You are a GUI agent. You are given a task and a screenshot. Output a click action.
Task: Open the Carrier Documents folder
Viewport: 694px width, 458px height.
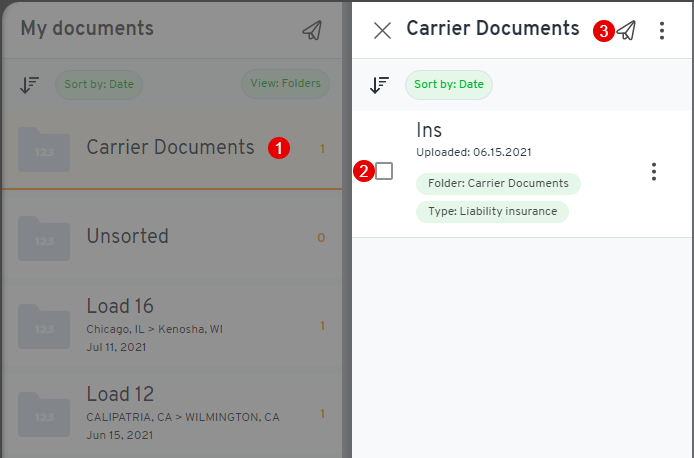170,148
